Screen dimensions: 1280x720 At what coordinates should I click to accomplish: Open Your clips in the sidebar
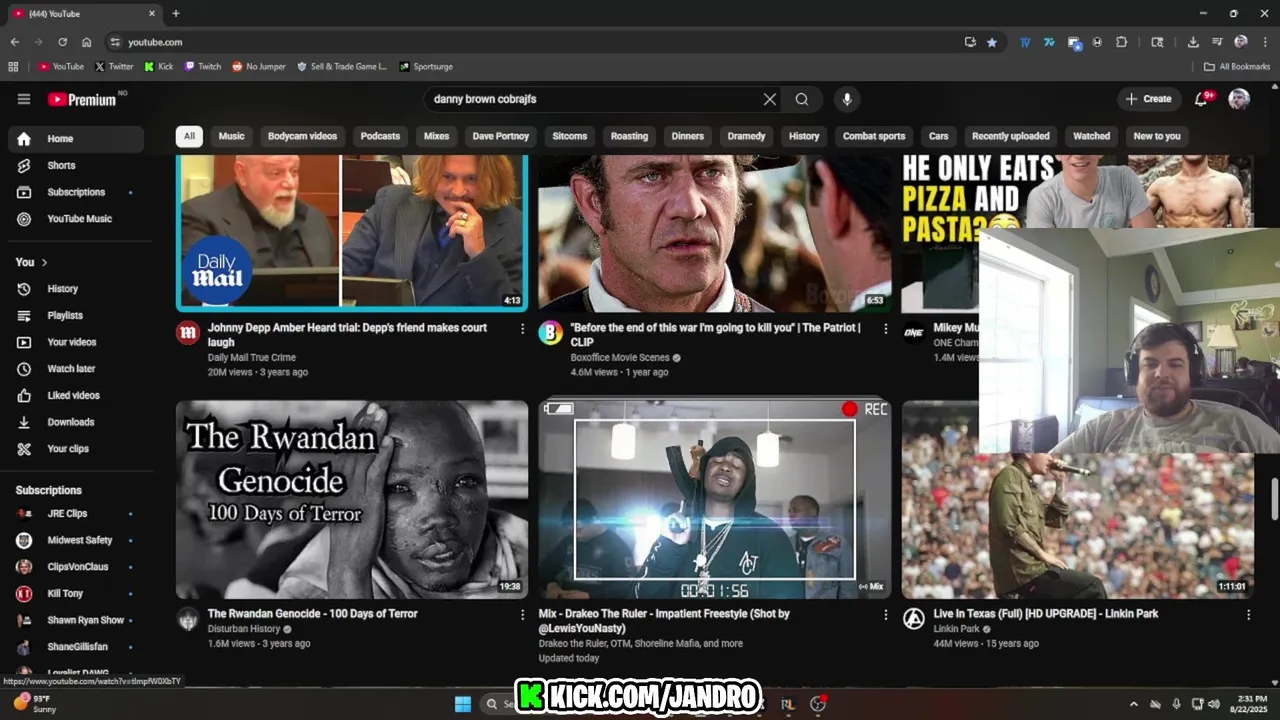tap(76, 449)
